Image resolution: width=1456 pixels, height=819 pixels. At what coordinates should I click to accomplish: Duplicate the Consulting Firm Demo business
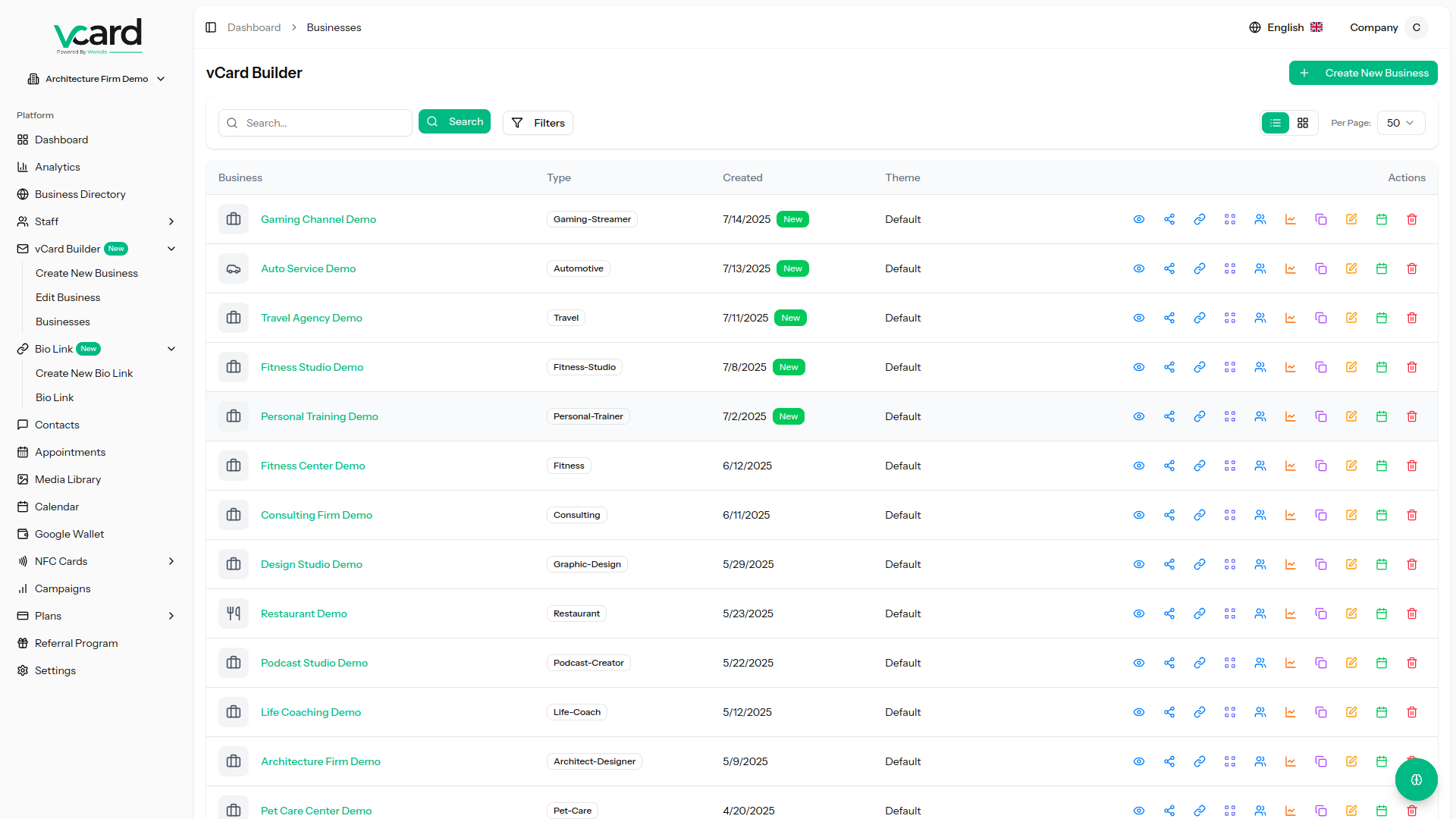coord(1321,515)
